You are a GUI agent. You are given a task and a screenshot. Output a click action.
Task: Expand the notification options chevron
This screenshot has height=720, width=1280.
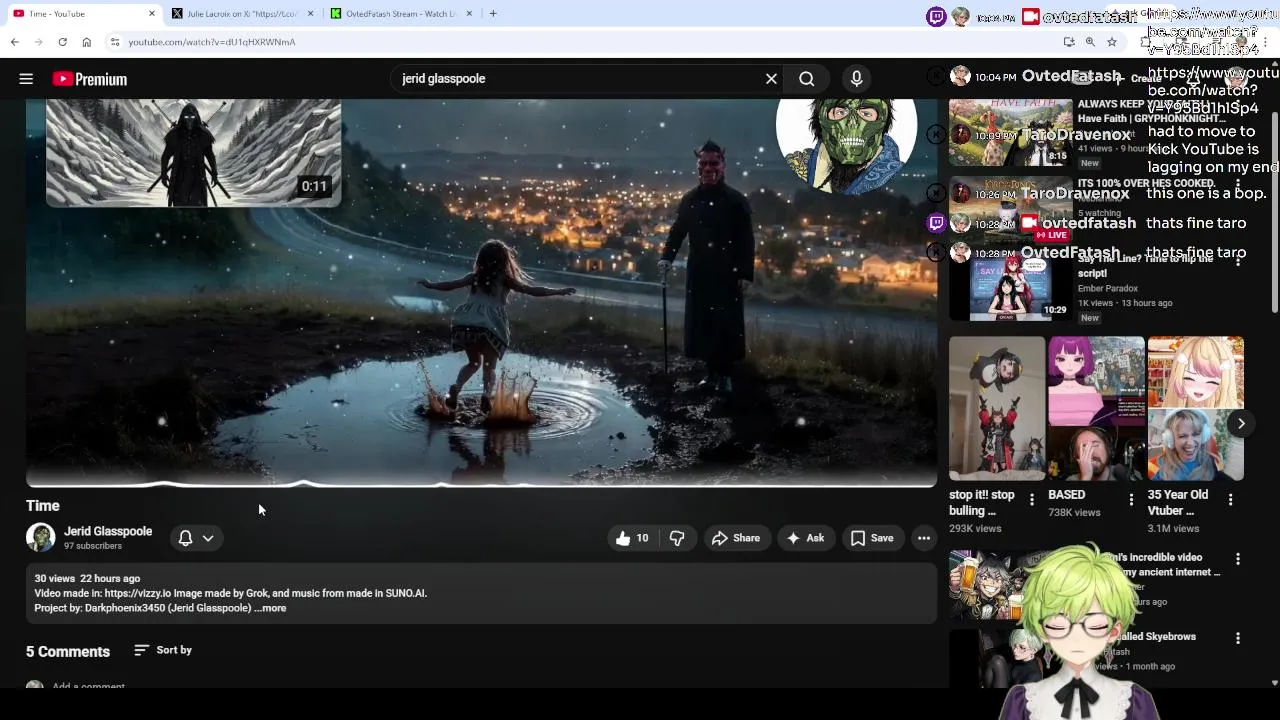tap(208, 538)
